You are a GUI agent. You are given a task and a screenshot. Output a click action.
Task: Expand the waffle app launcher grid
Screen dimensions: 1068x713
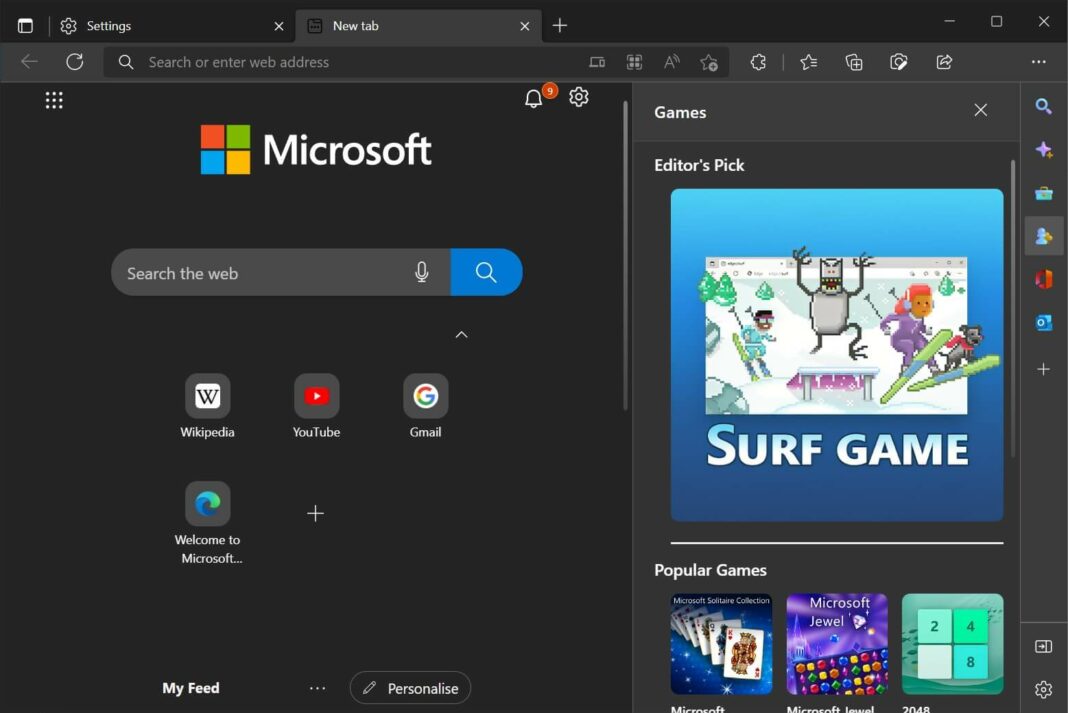(x=54, y=99)
